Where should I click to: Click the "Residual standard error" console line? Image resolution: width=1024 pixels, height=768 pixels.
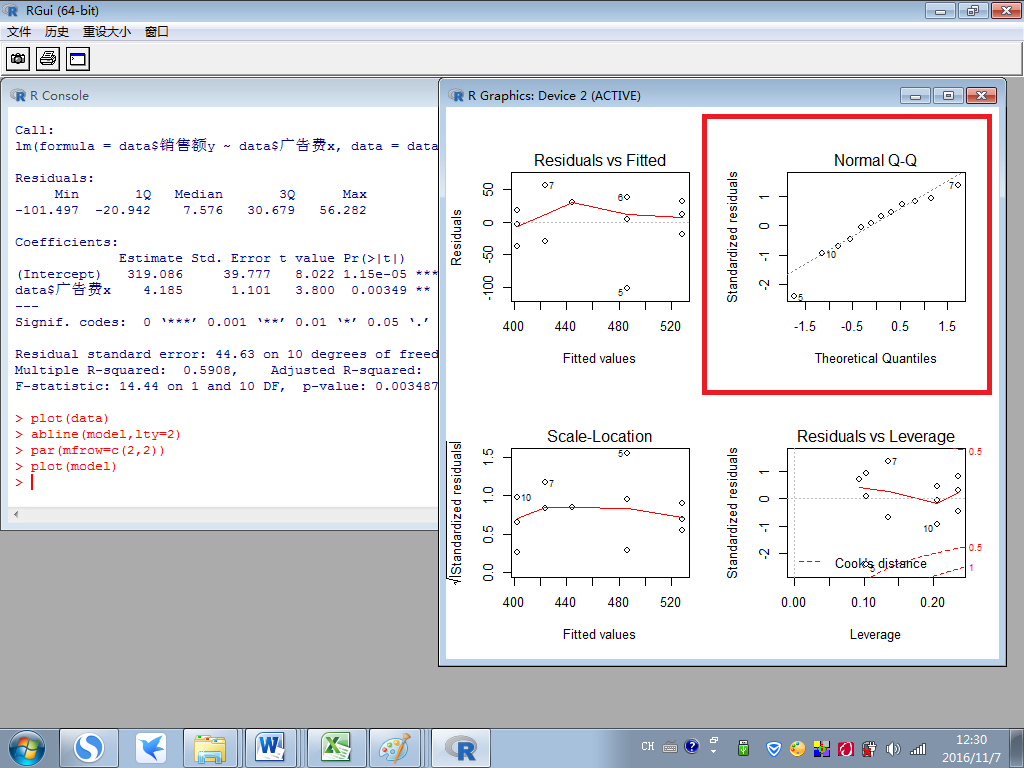[x=226, y=354]
